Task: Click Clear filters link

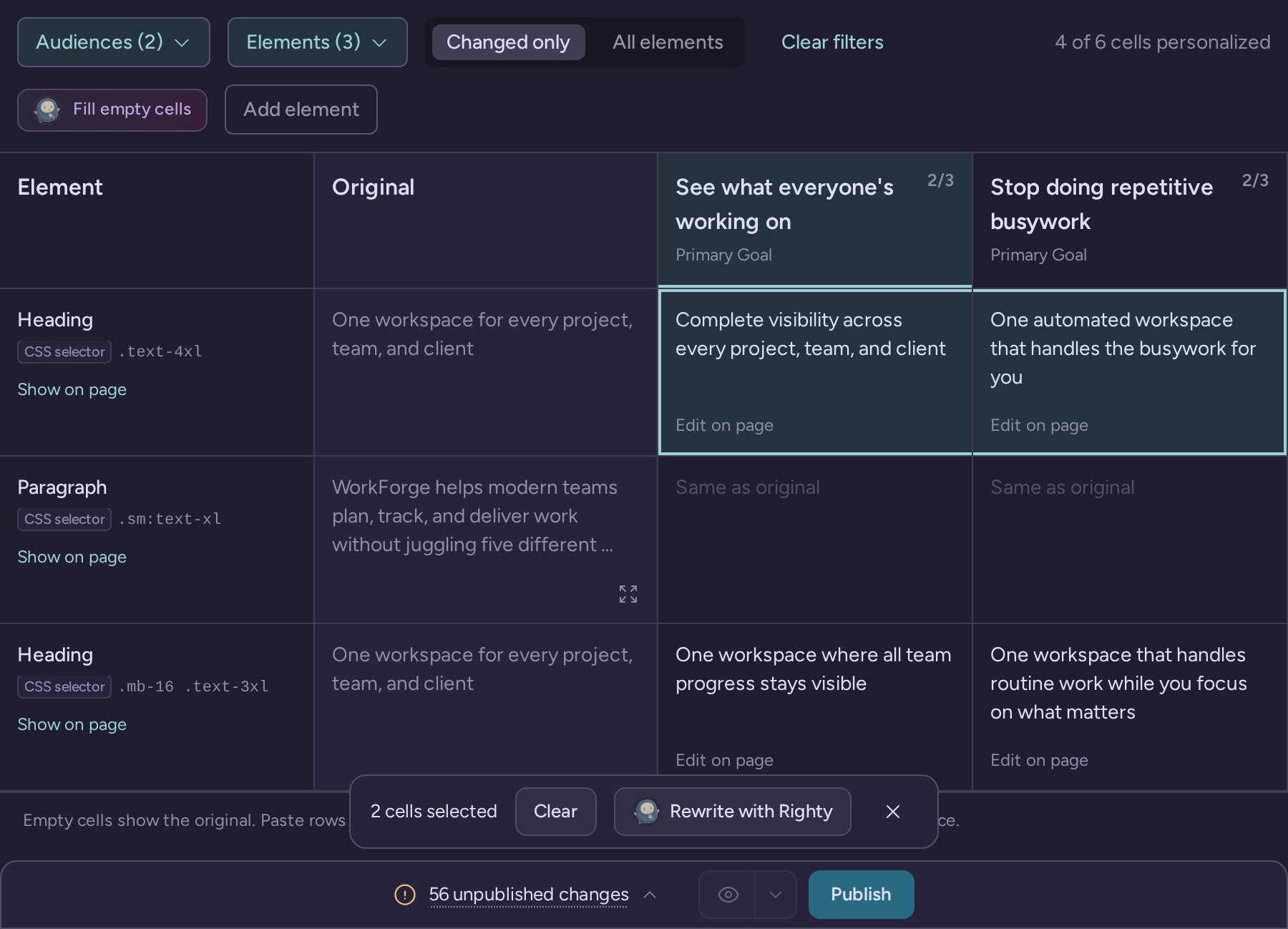Action: (x=832, y=42)
